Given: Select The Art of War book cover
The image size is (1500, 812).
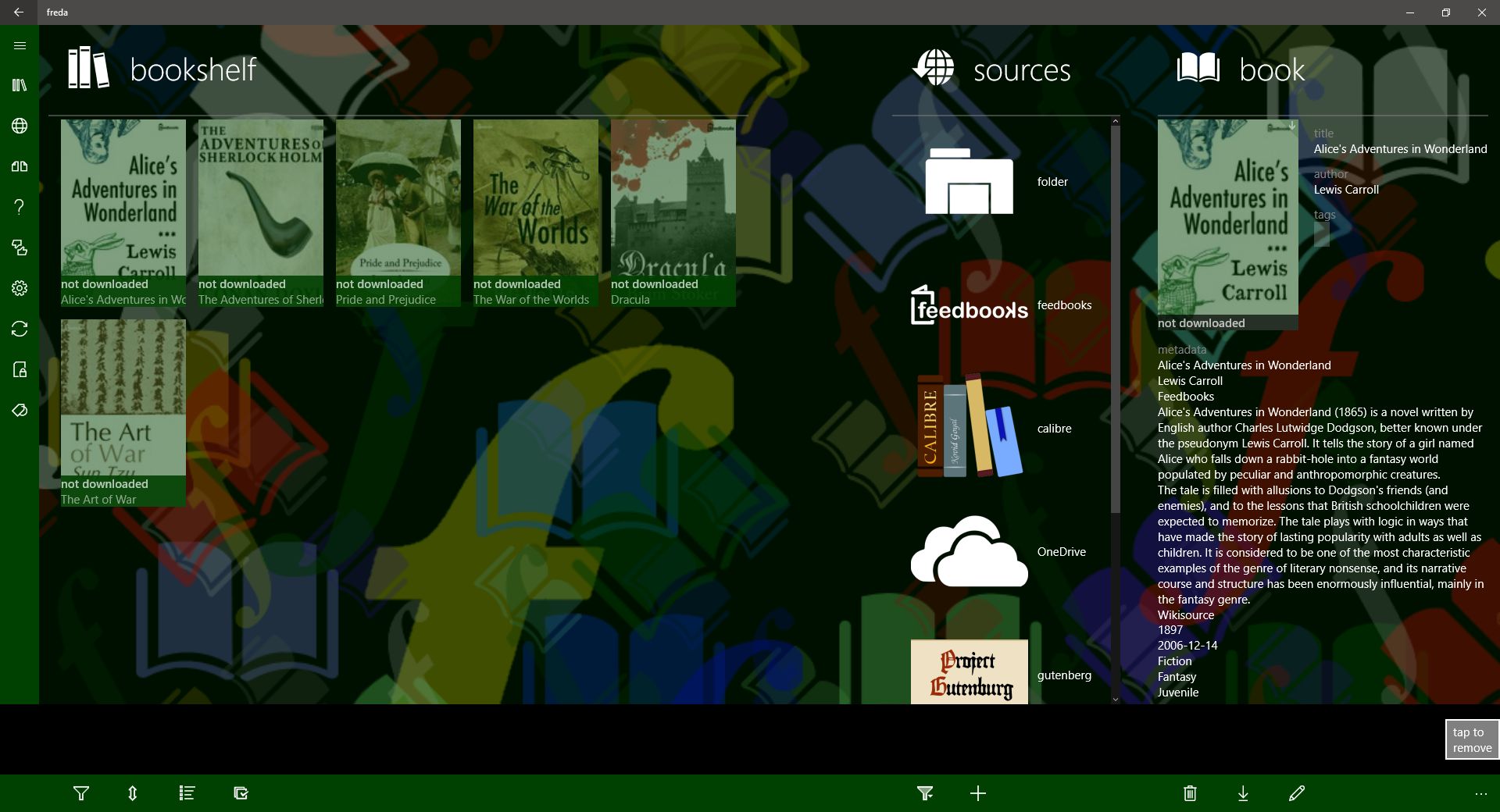Looking at the screenshot, I should click(x=123, y=412).
